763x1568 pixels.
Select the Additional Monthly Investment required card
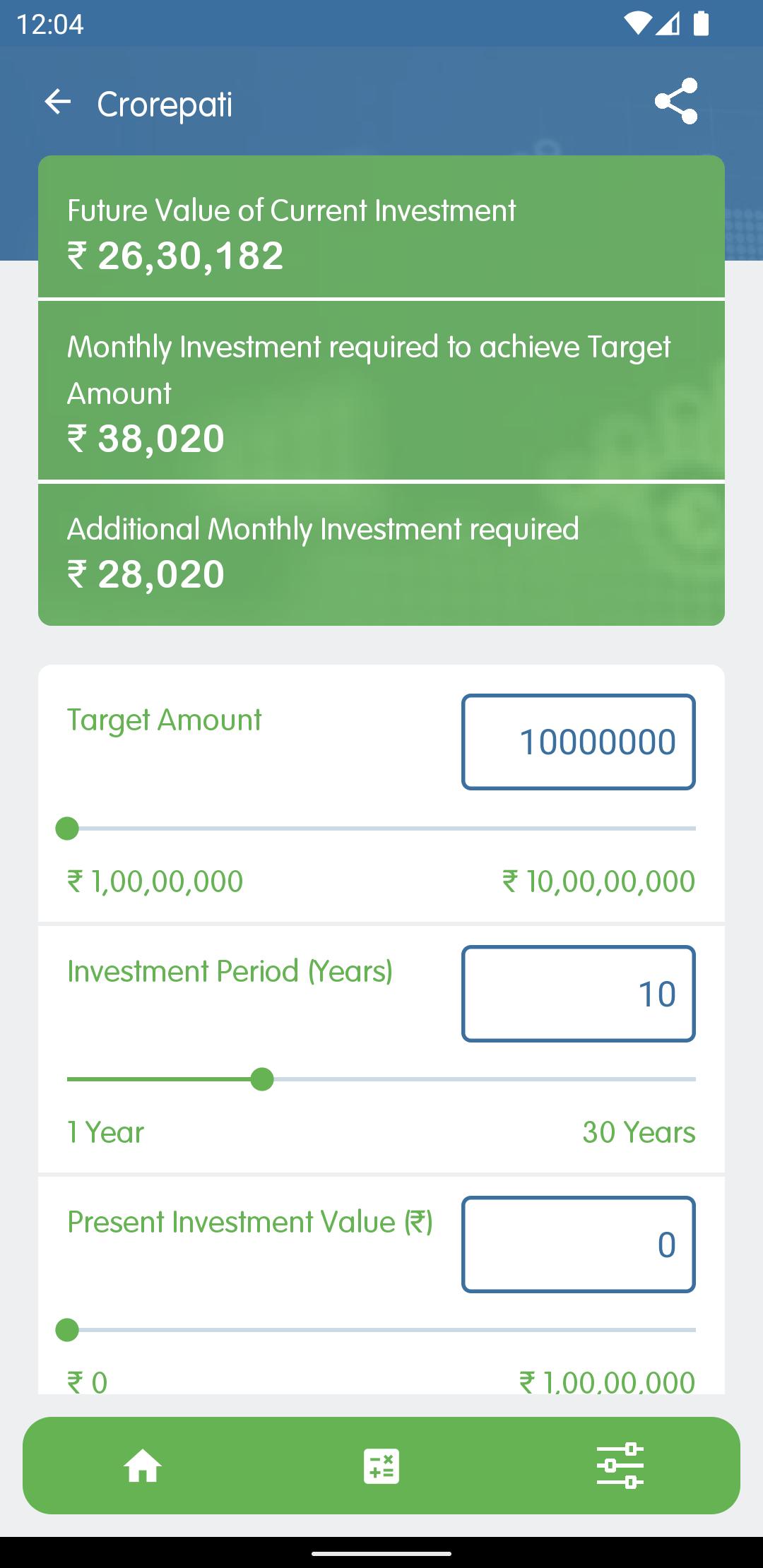381,554
